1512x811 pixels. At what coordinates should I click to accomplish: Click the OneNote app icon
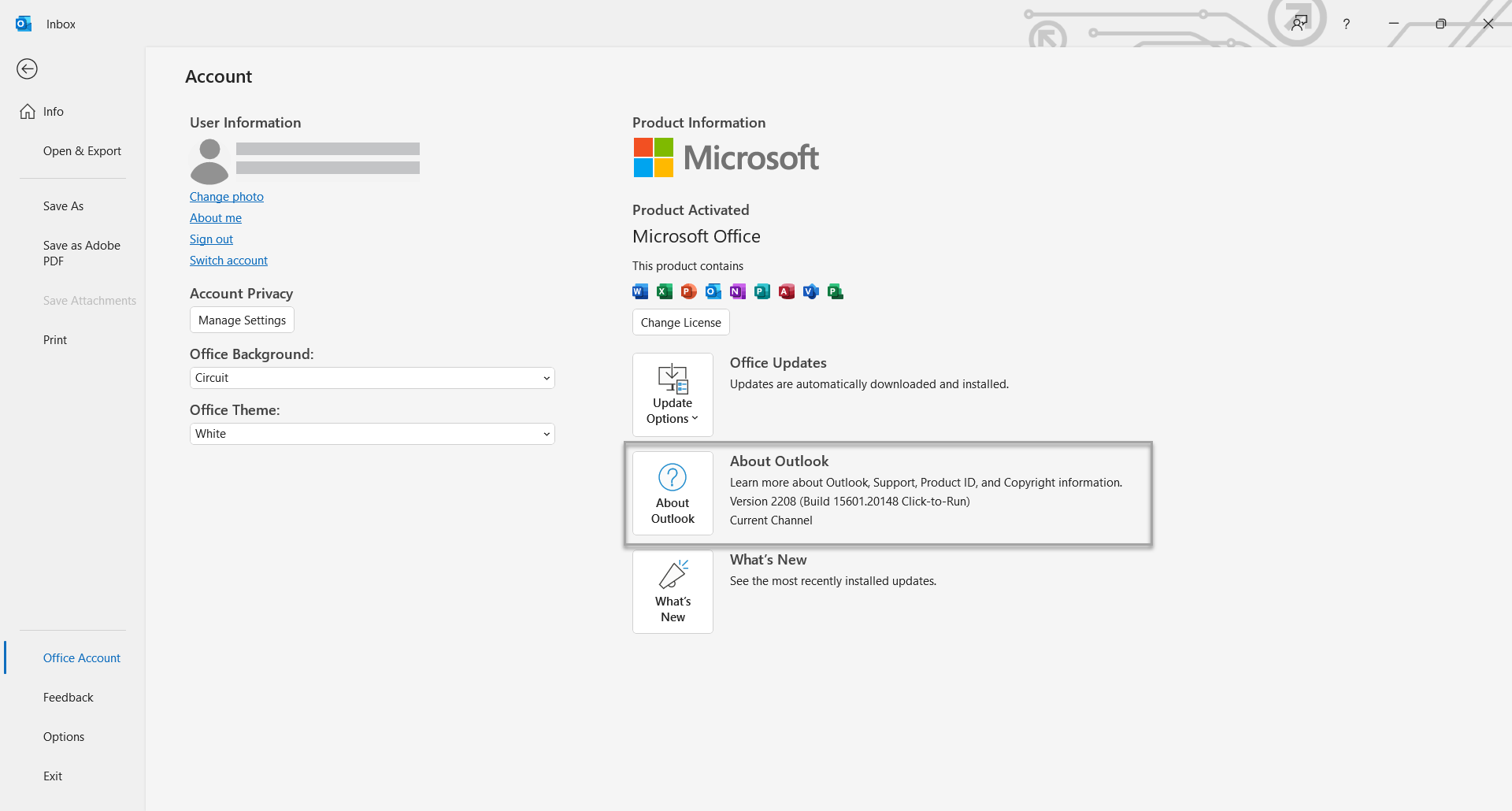pos(738,291)
